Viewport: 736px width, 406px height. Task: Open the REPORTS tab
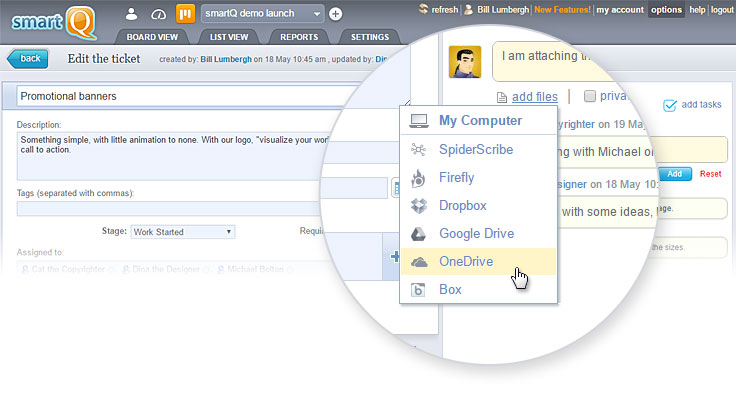point(299,37)
